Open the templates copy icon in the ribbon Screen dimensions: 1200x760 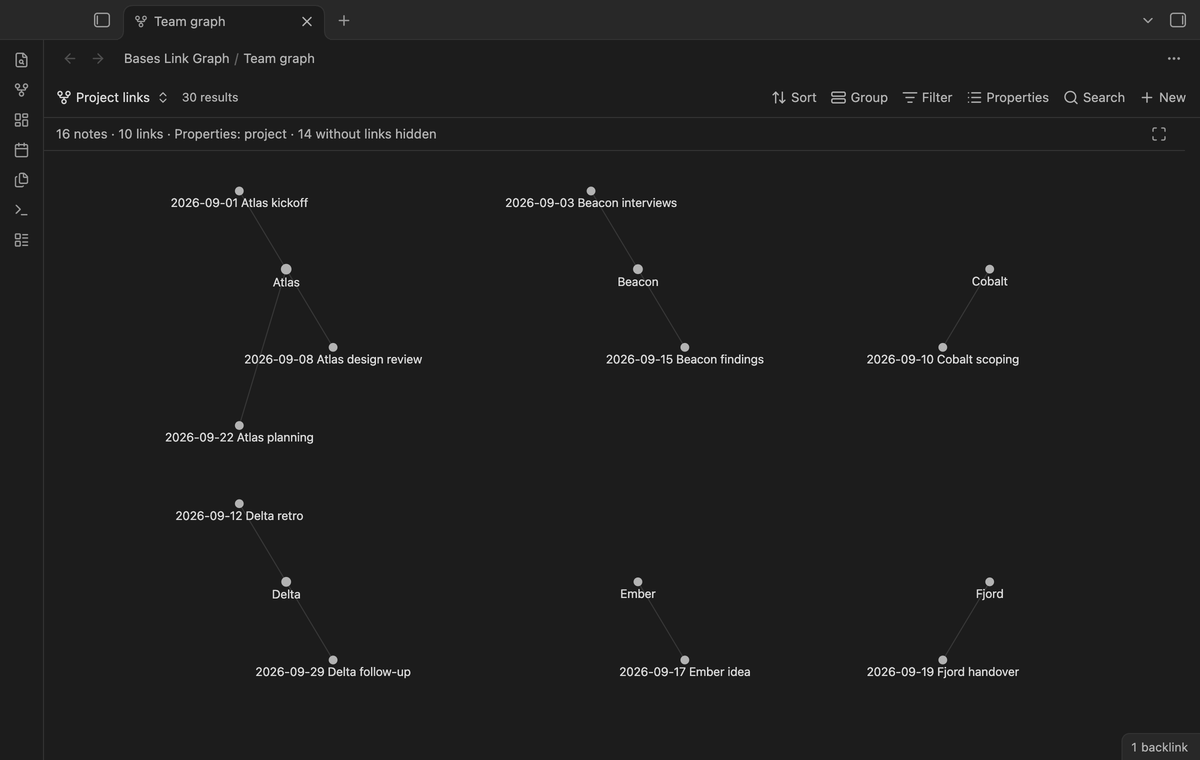21,180
